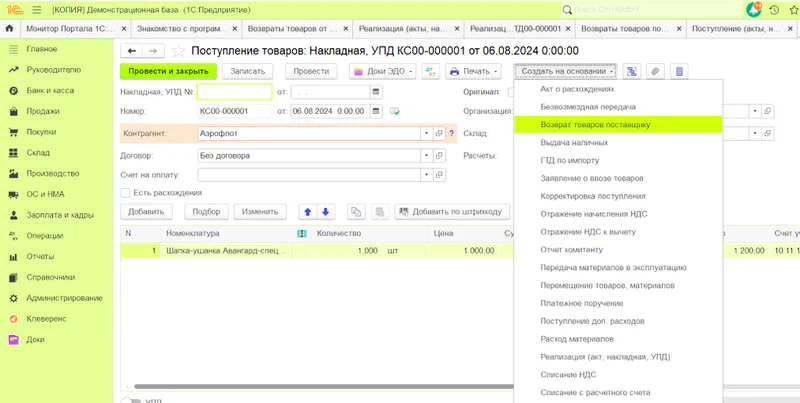
Task: Check the 'Есть расхождения' checkbox
Action: (x=125, y=193)
